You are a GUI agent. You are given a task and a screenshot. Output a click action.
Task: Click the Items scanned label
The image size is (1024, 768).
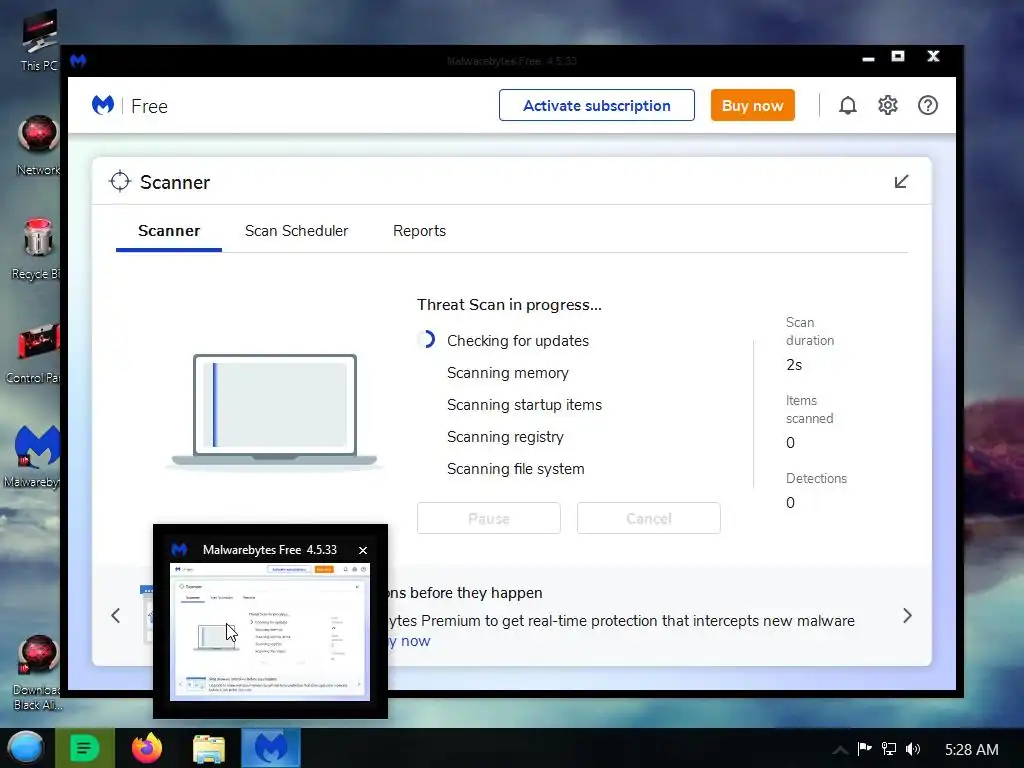click(x=810, y=409)
